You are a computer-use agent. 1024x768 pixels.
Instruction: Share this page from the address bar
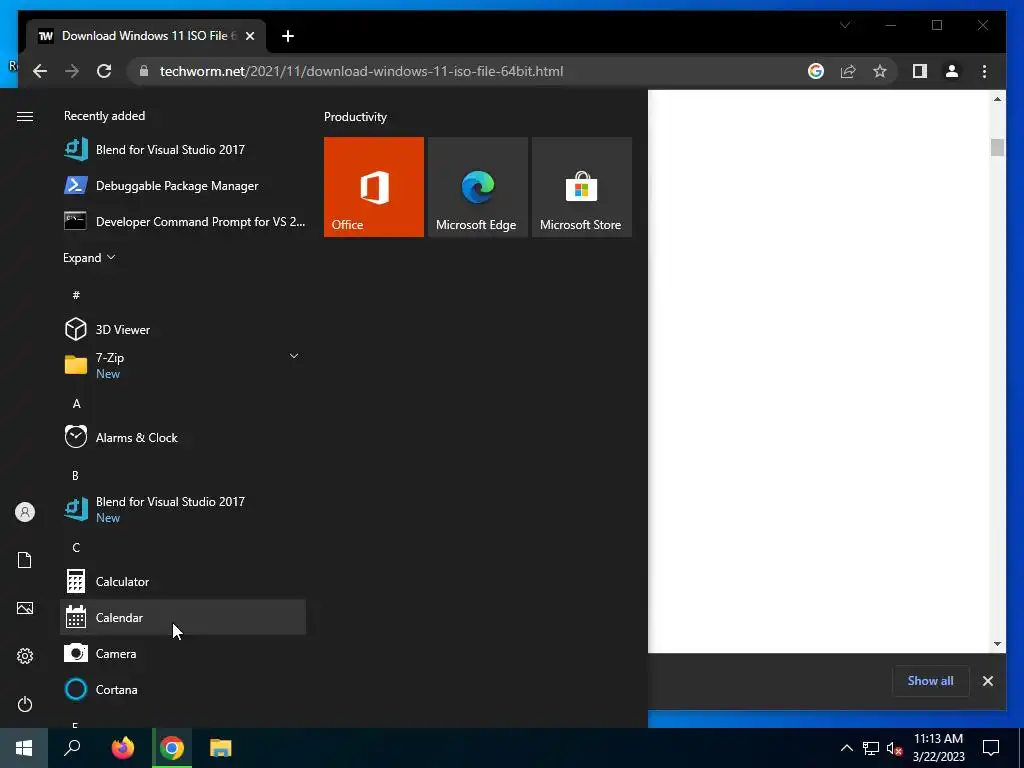click(848, 71)
